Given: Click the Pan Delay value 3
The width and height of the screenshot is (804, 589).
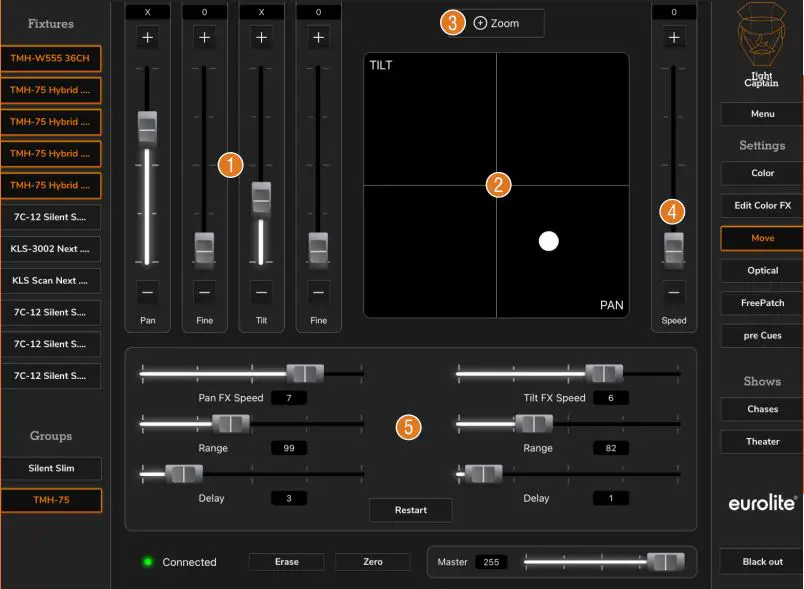Looking at the screenshot, I should click(x=289, y=498).
